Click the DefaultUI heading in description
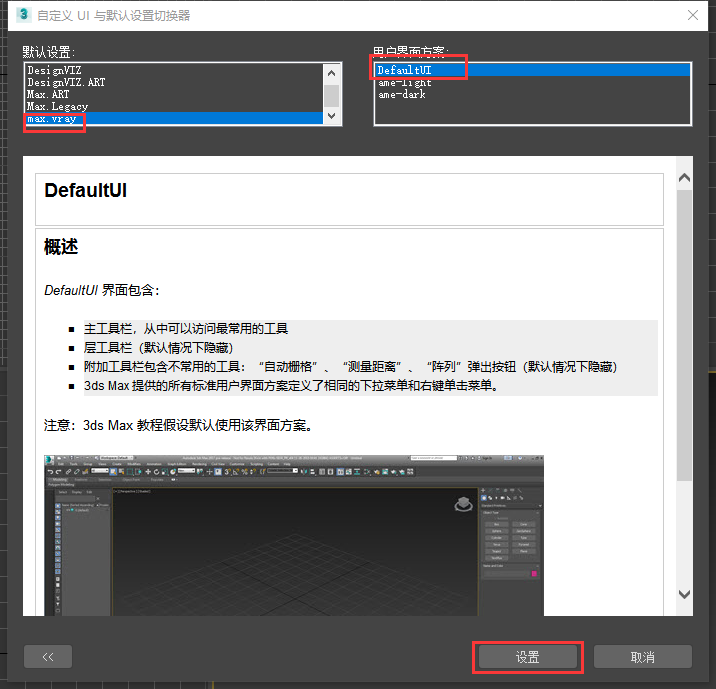The height and width of the screenshot is (689, 716). tap(85, 190)
